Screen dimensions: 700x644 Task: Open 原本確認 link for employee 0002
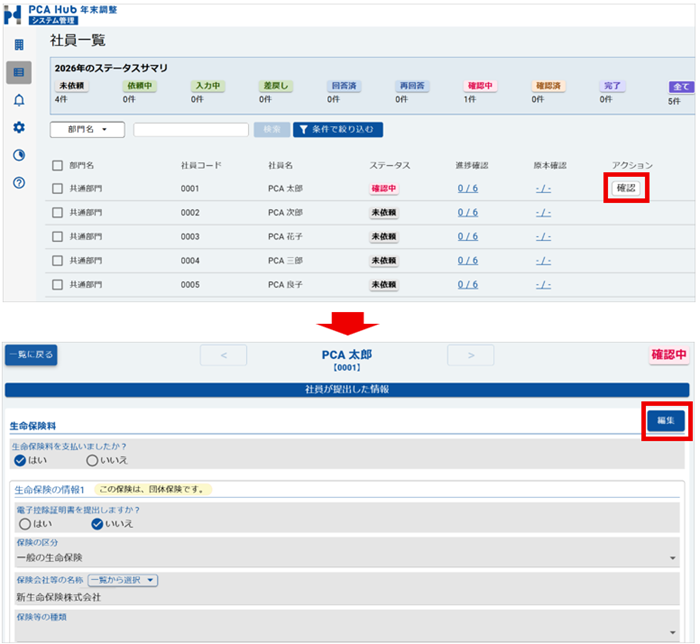(x=543, y=213)
